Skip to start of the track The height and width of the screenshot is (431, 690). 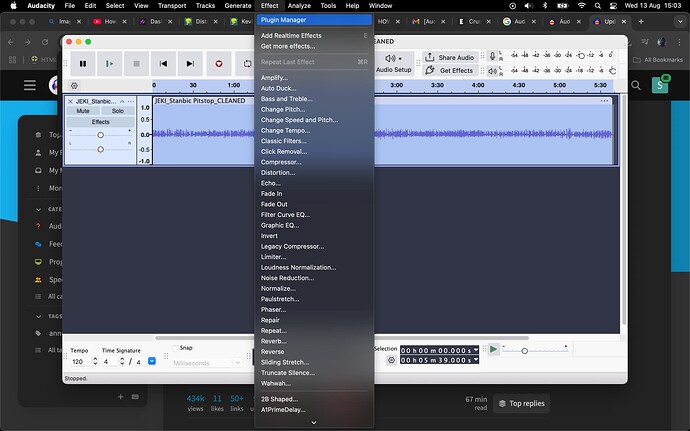click(163, 64)
